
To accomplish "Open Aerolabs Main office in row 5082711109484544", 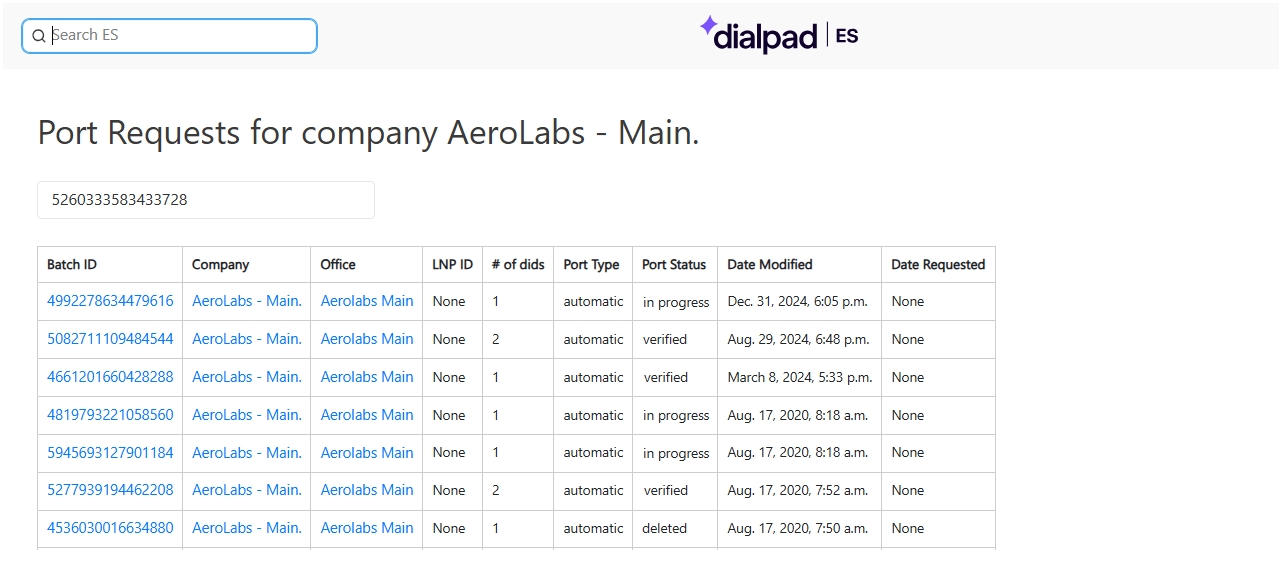I will click(367, 339).
